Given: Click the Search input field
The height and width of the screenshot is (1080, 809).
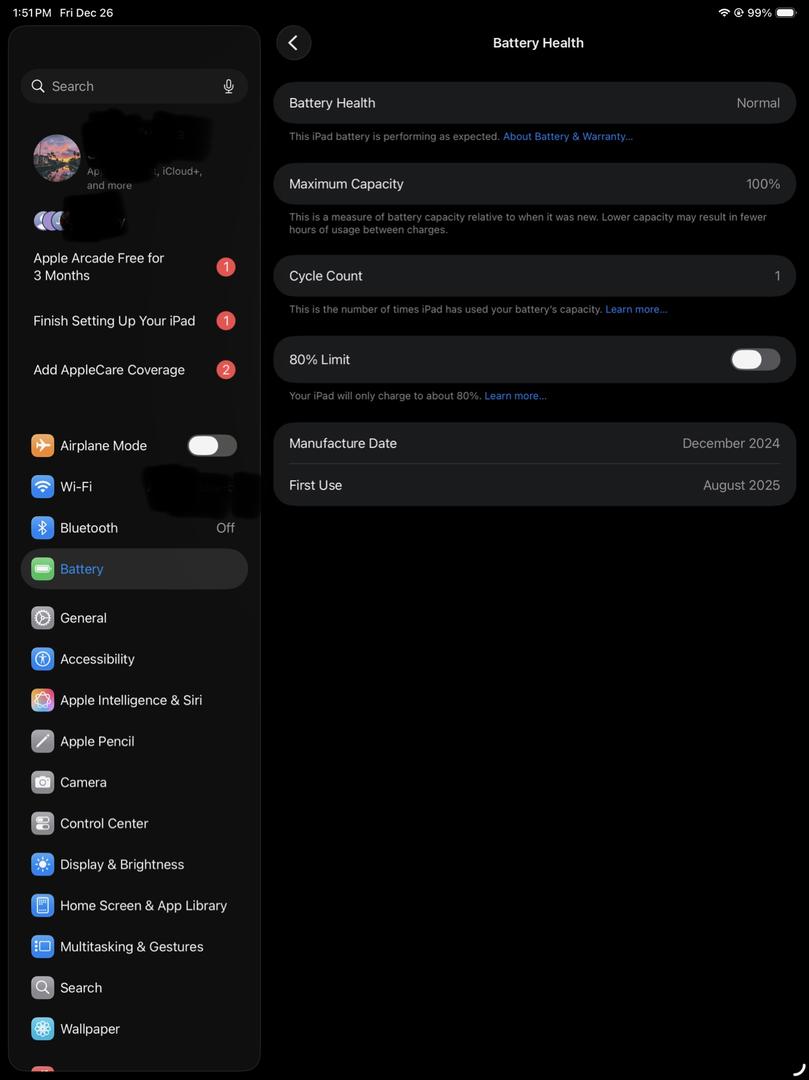Looking at the screenshot, I should click(134, 86).
